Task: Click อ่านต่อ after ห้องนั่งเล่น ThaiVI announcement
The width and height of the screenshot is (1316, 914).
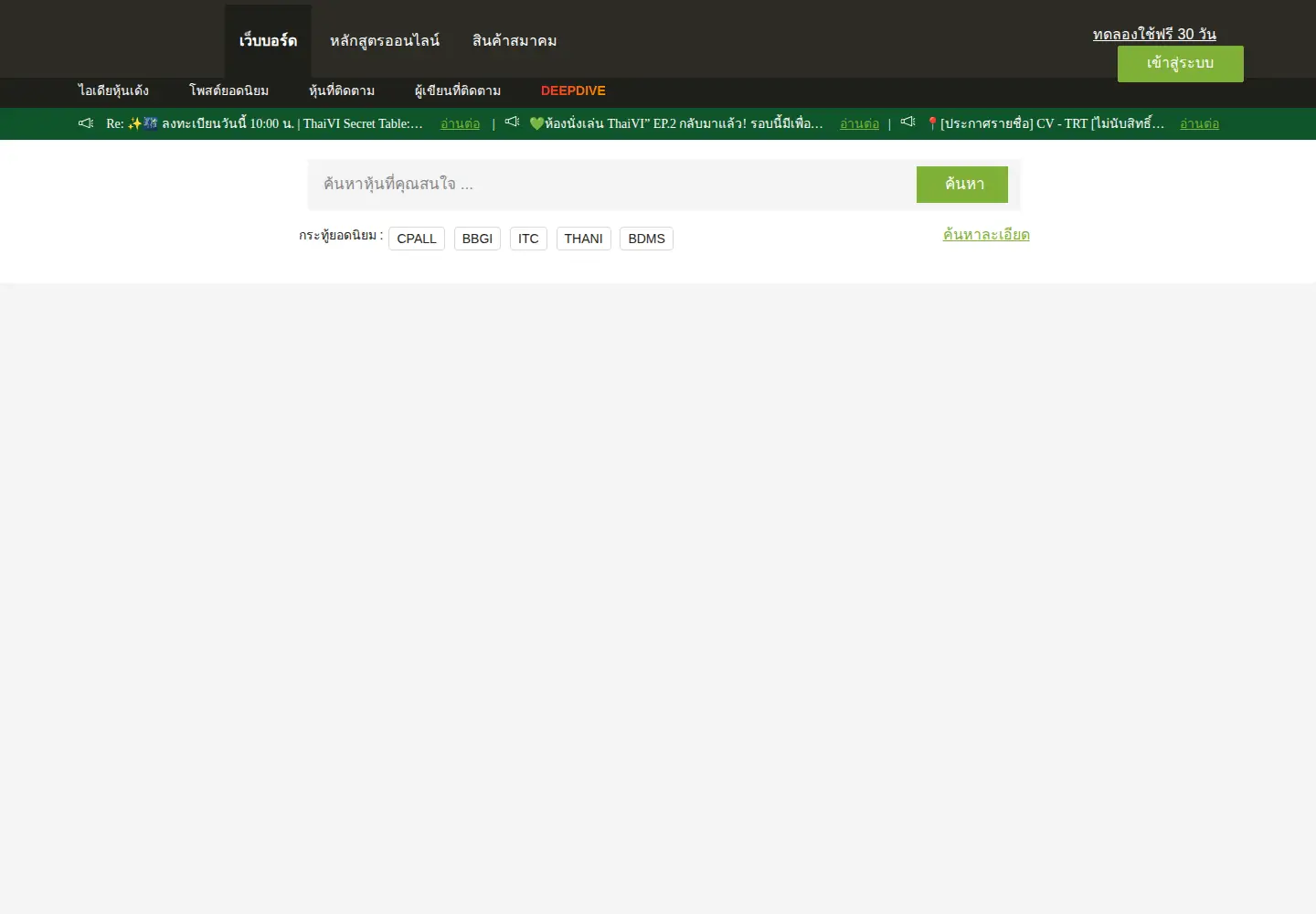Action: coord(859,123)
